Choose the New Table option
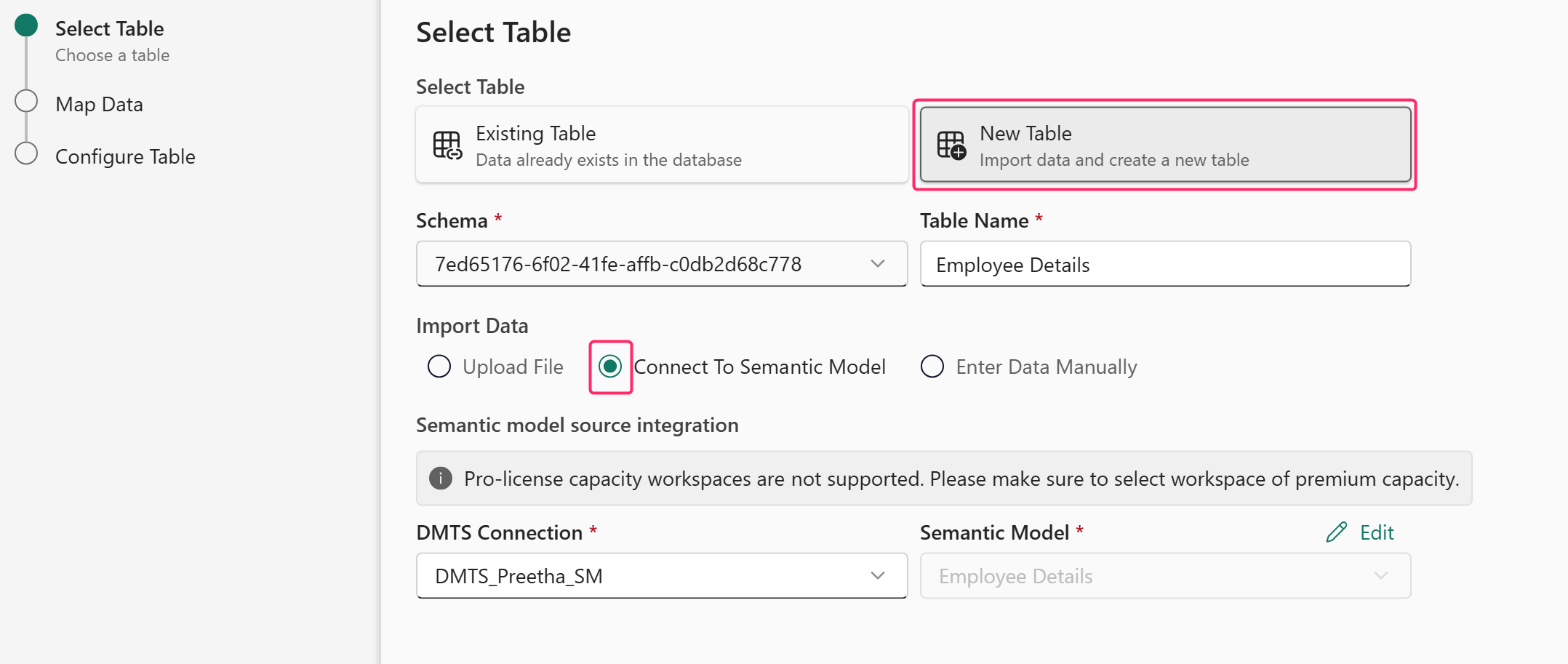Screen dimensions: 1568x664 pyautogui.click(x=1165, y=145)
